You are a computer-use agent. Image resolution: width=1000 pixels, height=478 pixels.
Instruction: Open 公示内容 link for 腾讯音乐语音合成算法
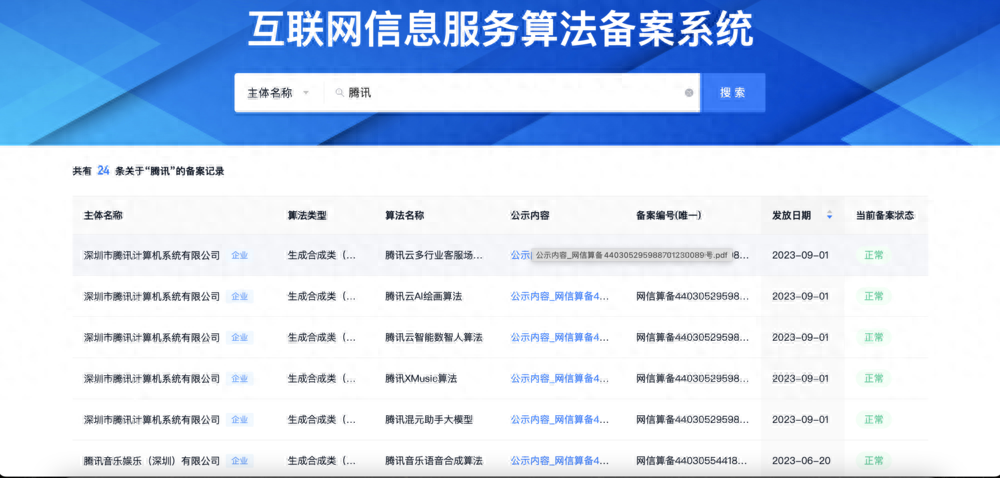(559, 461)
